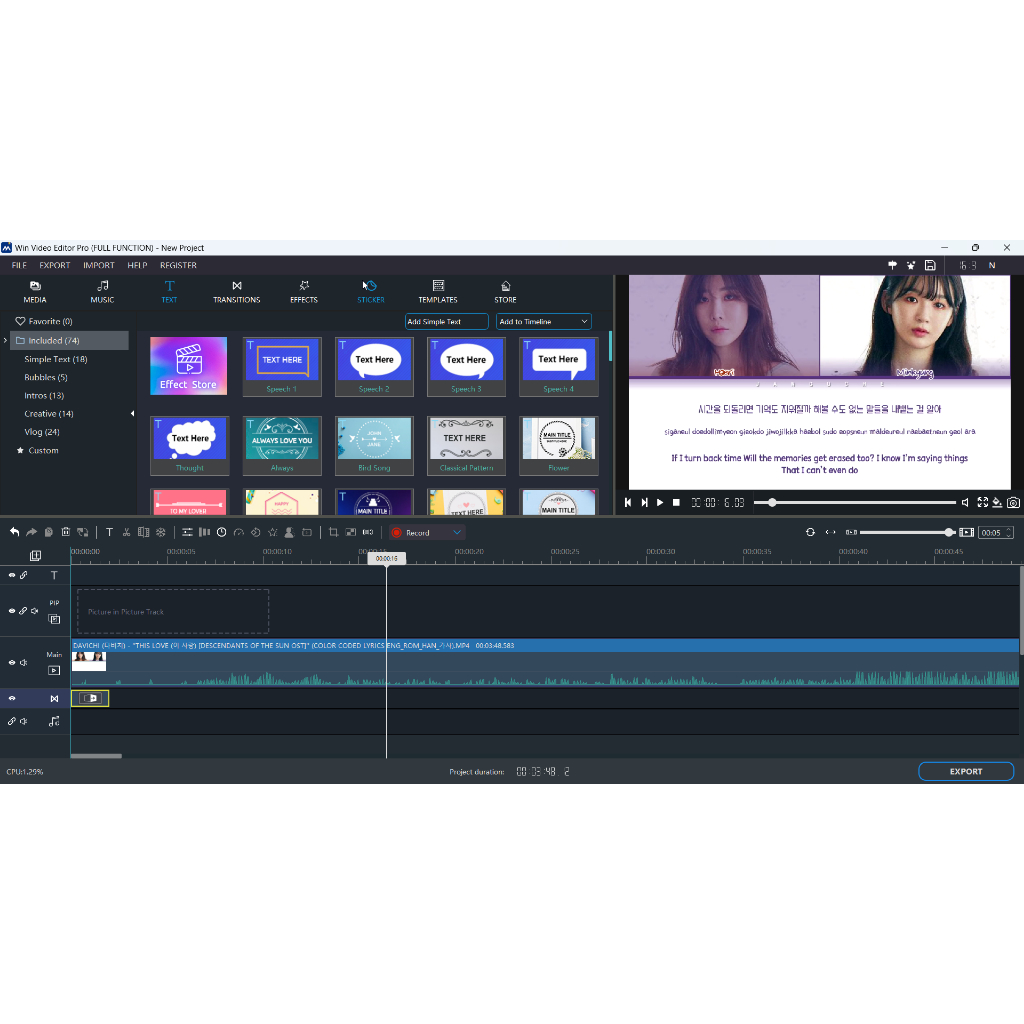Click the preview playback progress slider
This screenshot has height=1024, width=1024.
coord(855,503)
